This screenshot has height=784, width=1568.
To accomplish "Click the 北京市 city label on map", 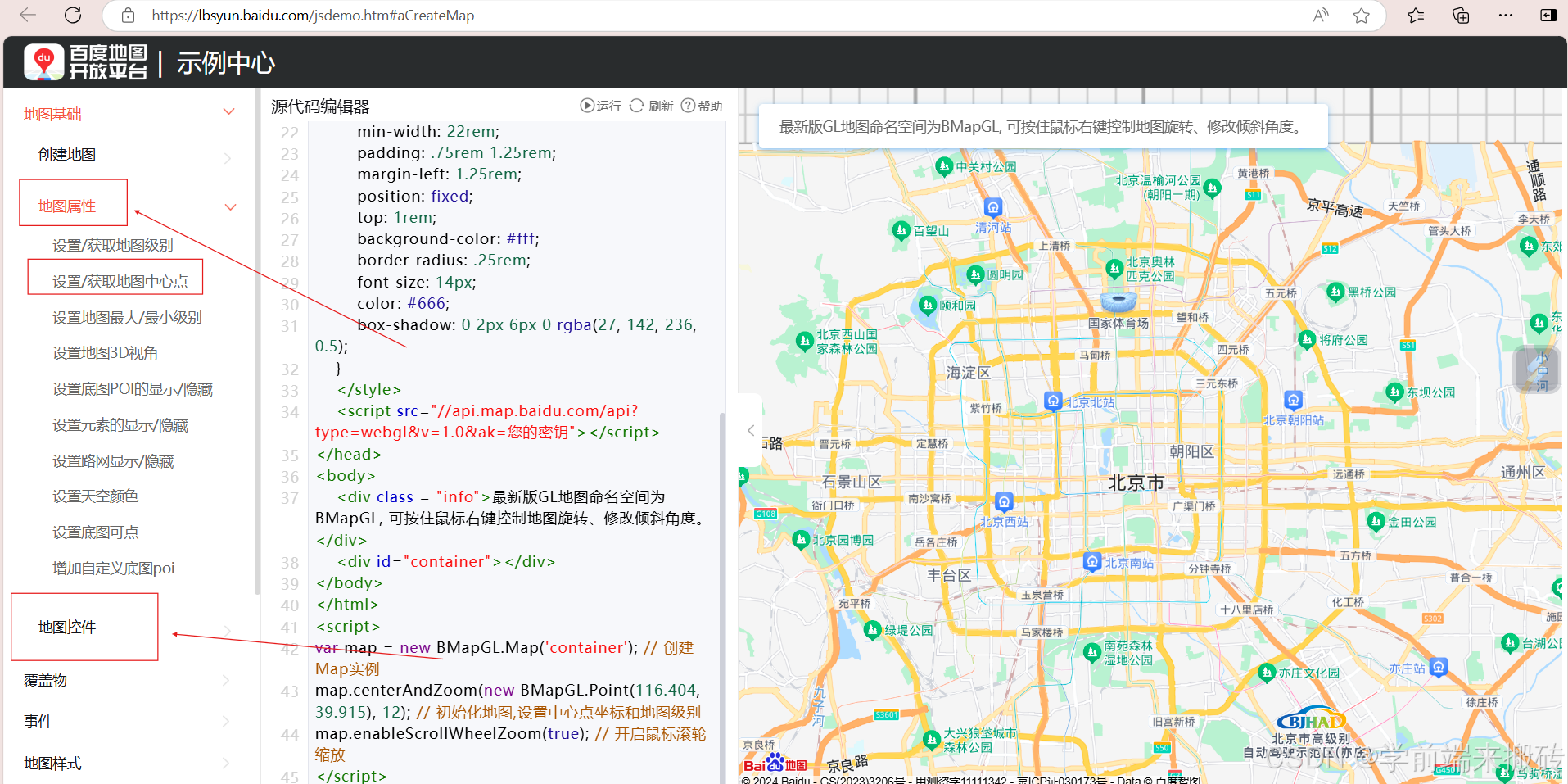I will click(1136, 483).
